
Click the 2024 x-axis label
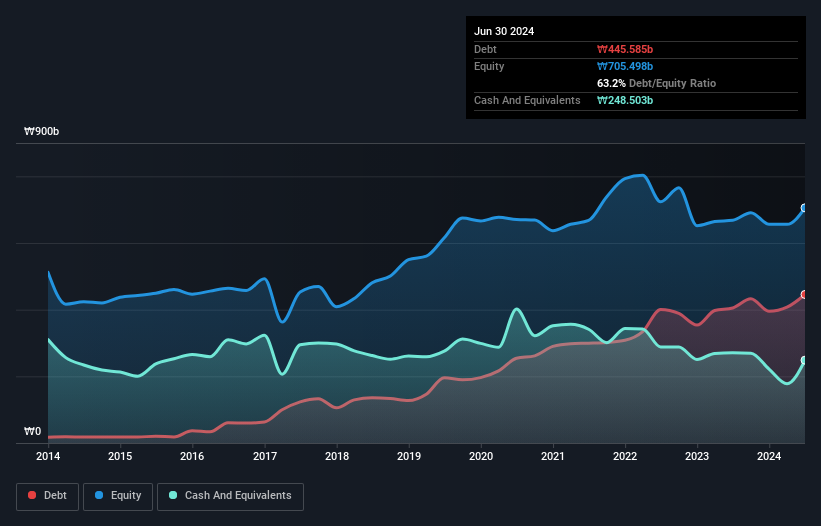pyautogui.click(x=769, y=456)
